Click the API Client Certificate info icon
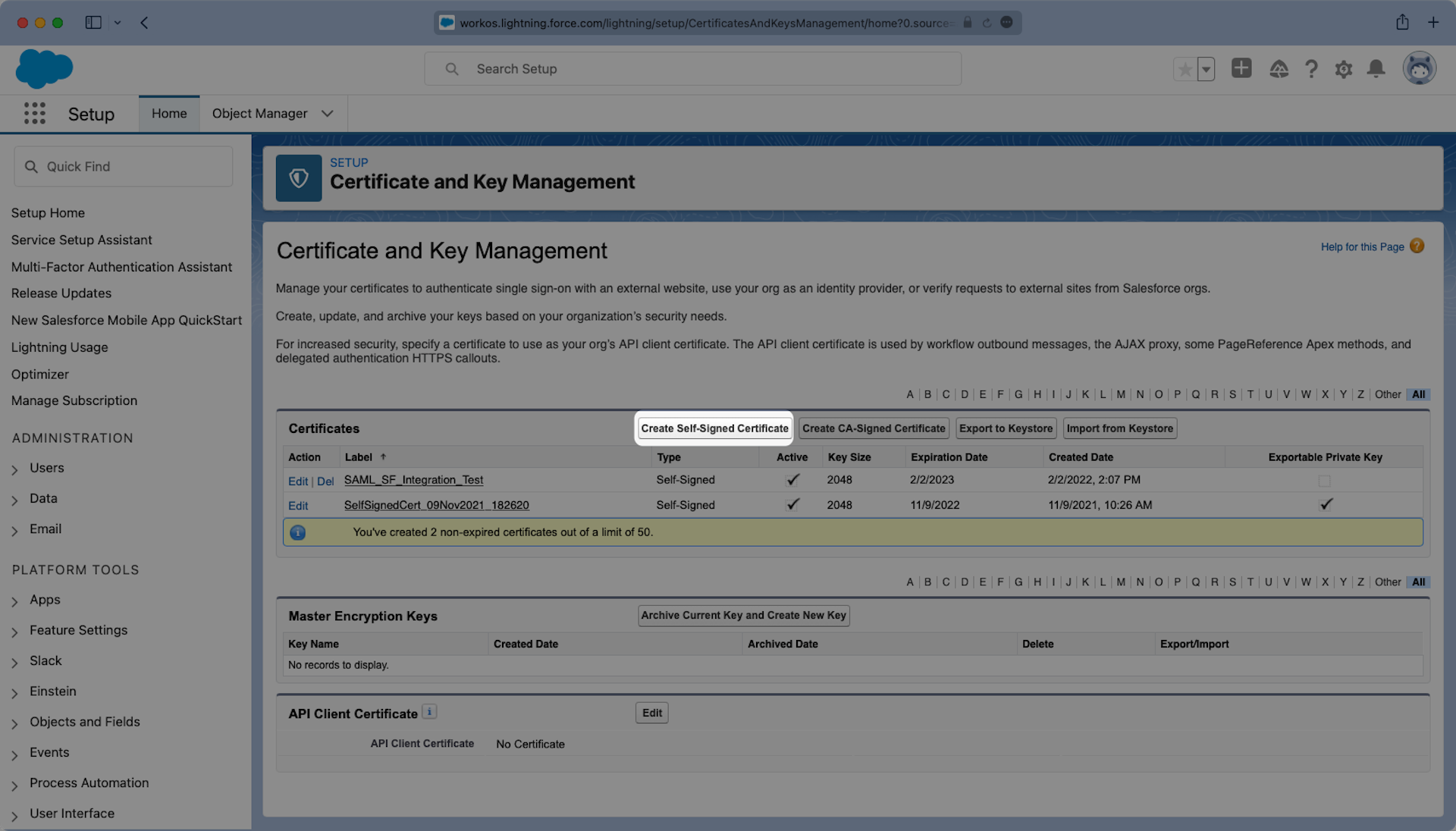This screenshot has height=831, width=1456. coord(429,712)
